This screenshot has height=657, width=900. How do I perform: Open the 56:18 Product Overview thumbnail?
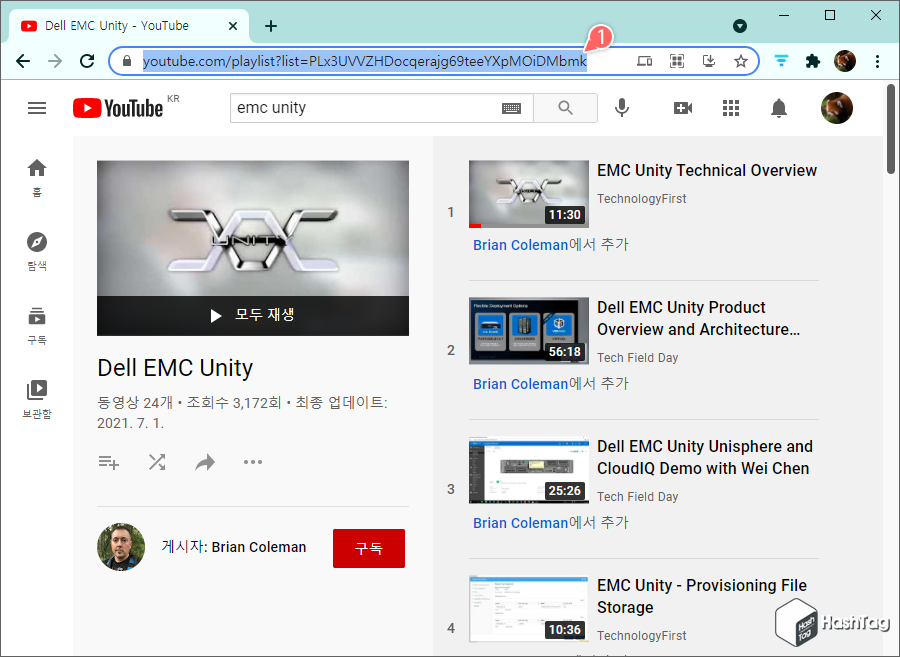(x=529, y=331)
